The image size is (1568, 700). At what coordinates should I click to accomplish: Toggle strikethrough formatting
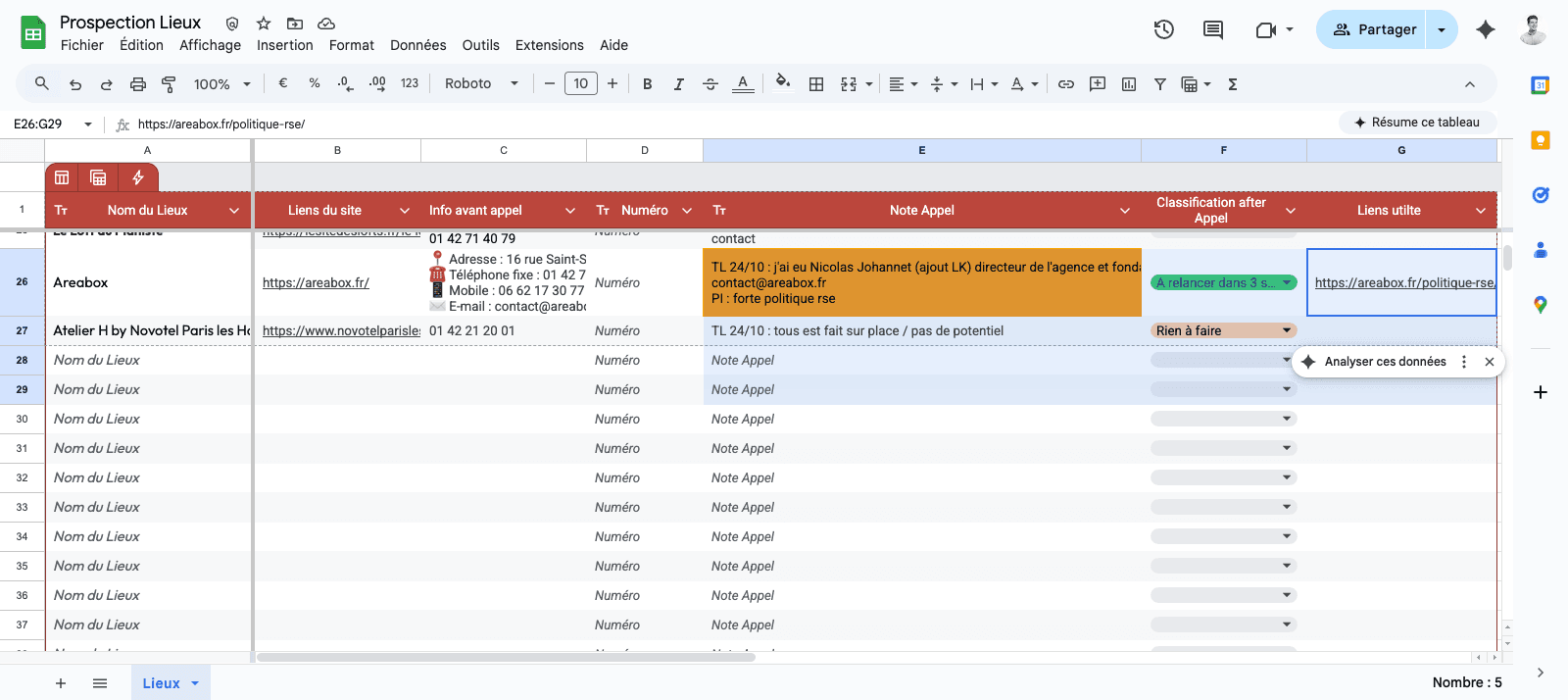click(710, 84)
